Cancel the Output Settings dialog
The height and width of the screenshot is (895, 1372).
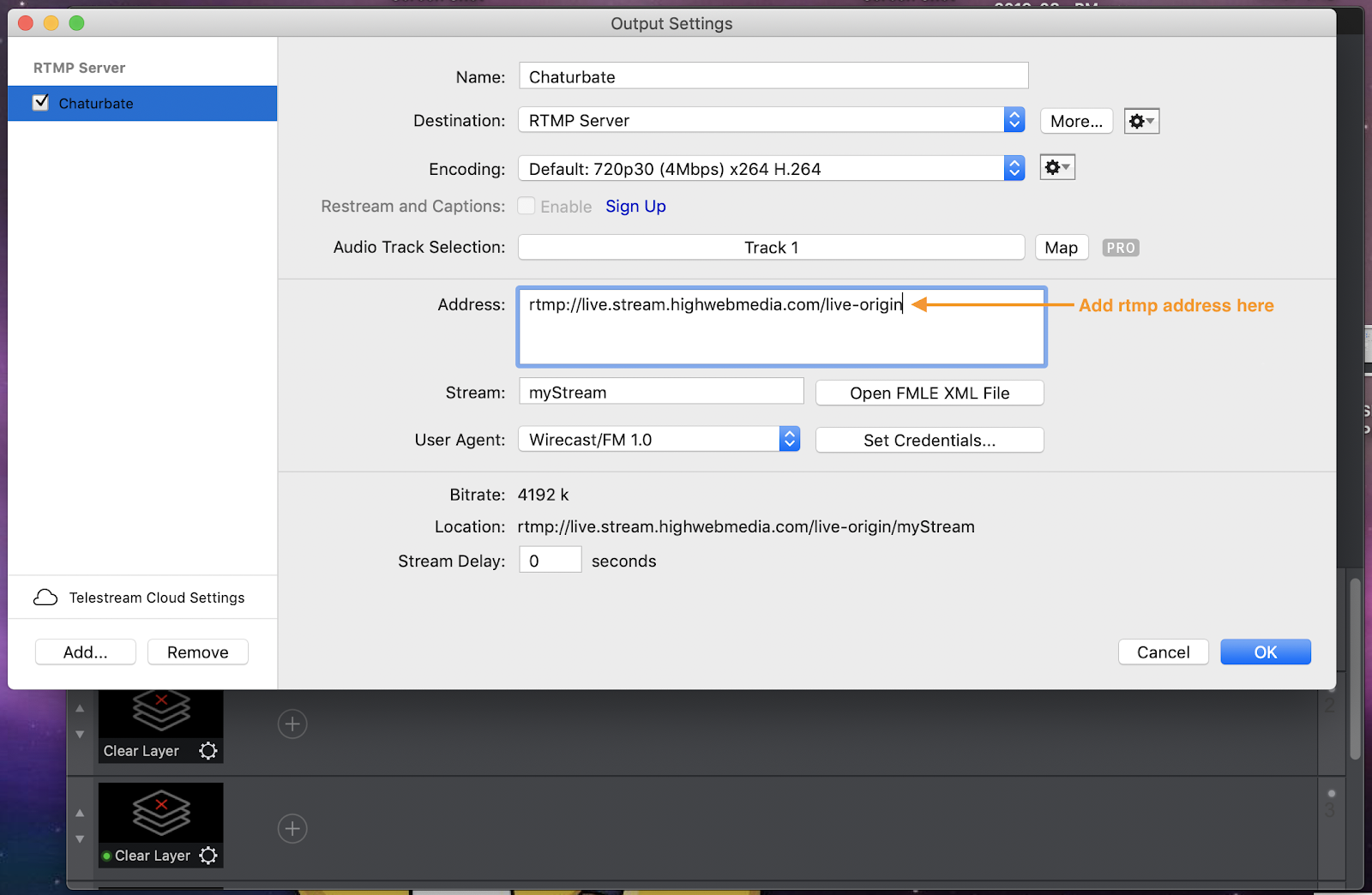(x=1164, y=652)
